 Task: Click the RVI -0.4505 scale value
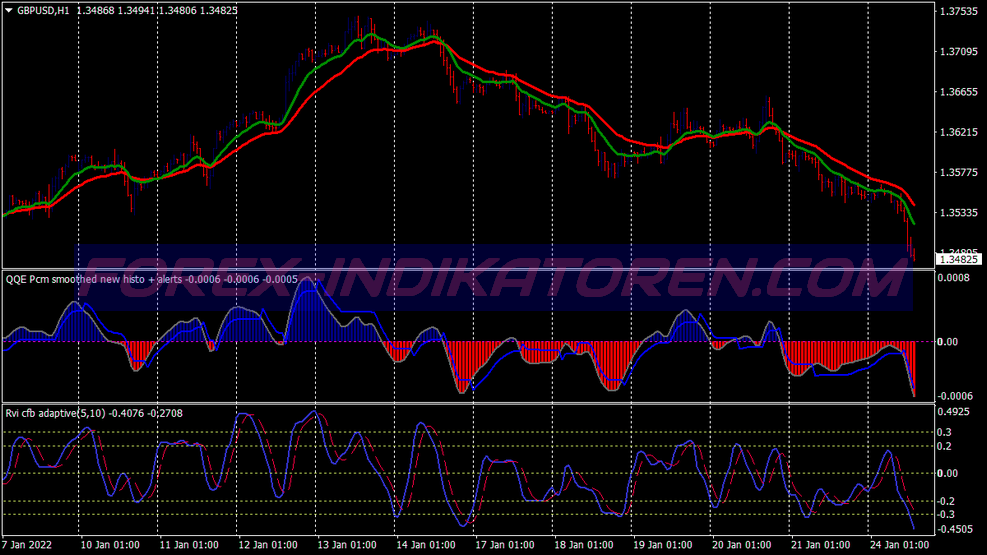pyautogui.click(x=954, y=529)
